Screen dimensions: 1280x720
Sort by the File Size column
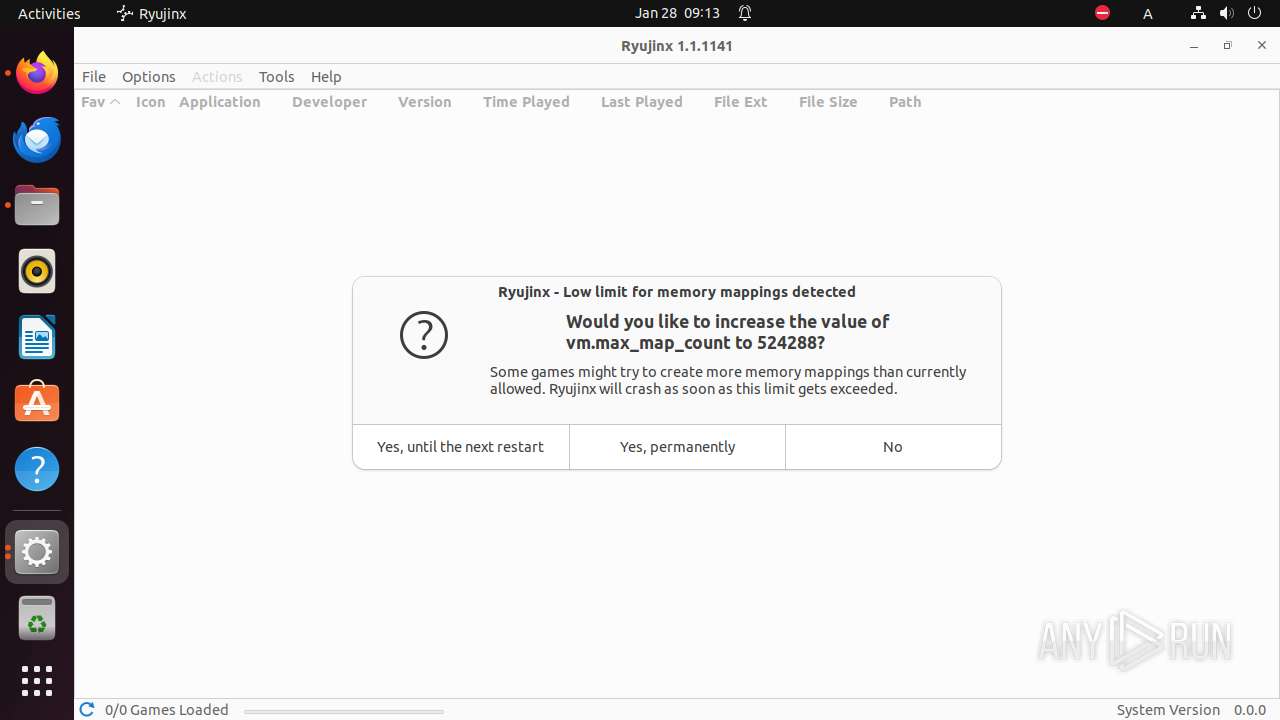(828, 102)
